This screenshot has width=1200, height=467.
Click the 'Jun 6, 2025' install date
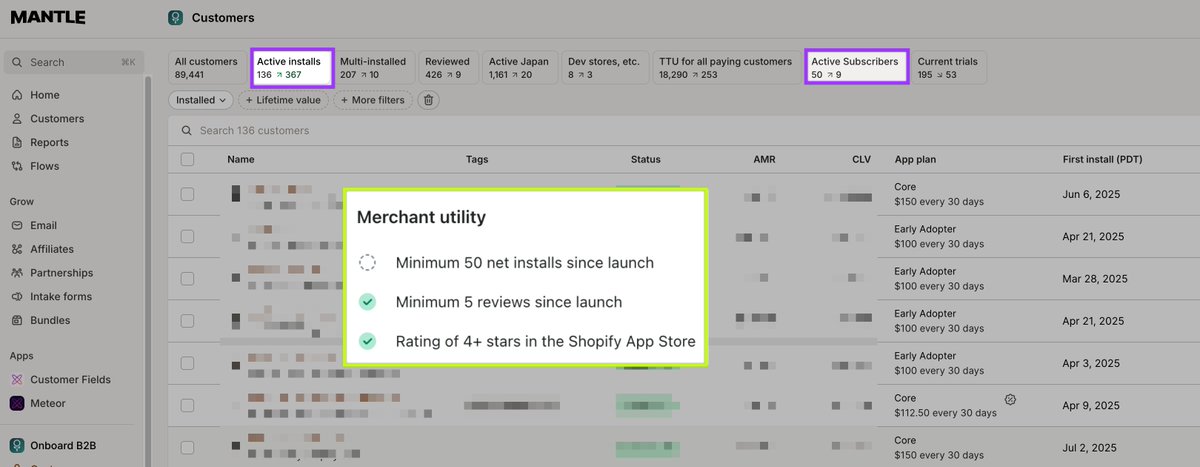tap(1089, 194)
